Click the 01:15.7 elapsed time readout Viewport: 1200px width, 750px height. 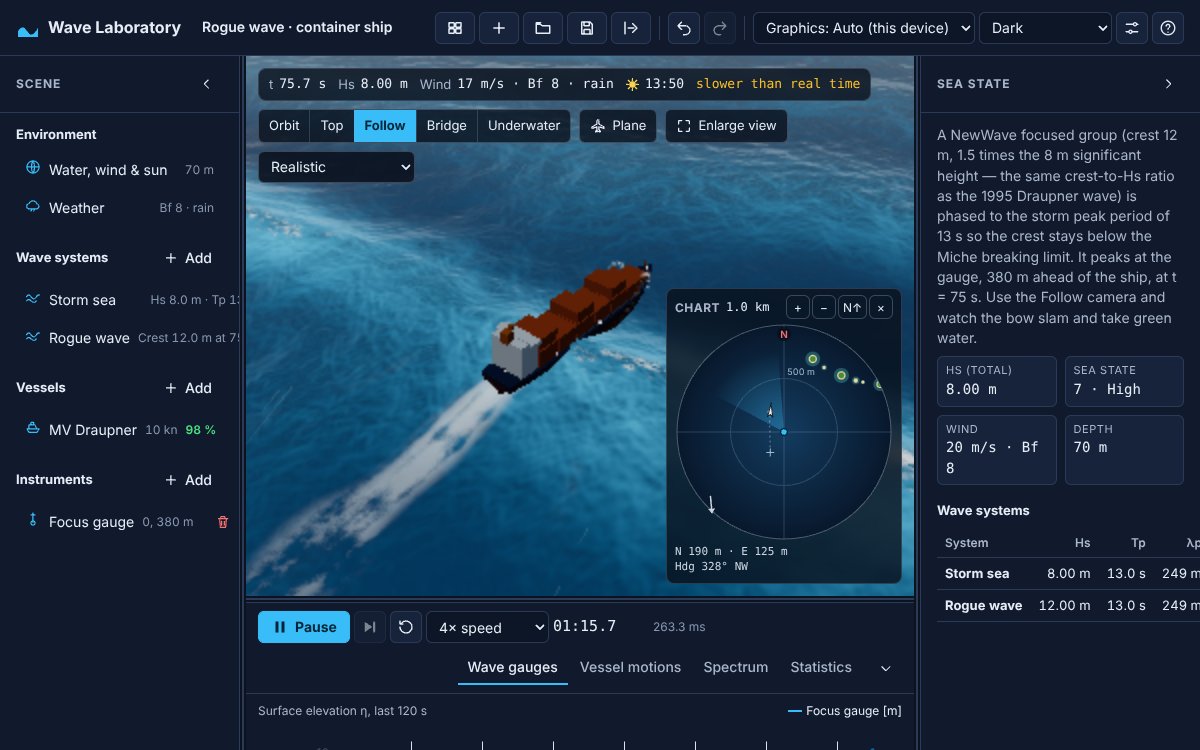585,627
